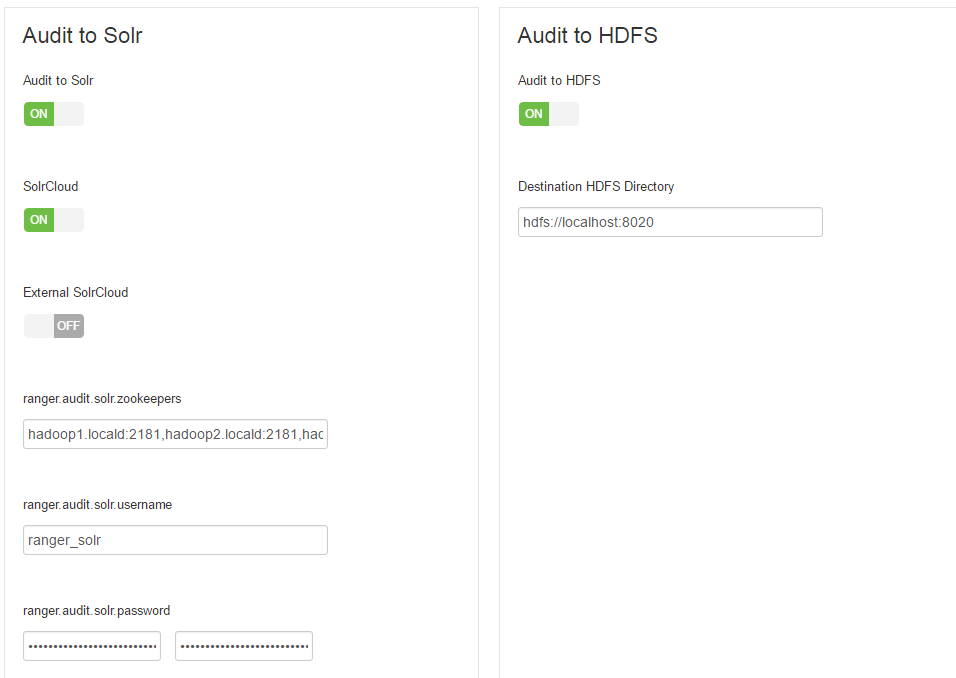Edit the Destination HDFS Directory field
This screenshot has height=678, width=956.
(x=670, y=222)
